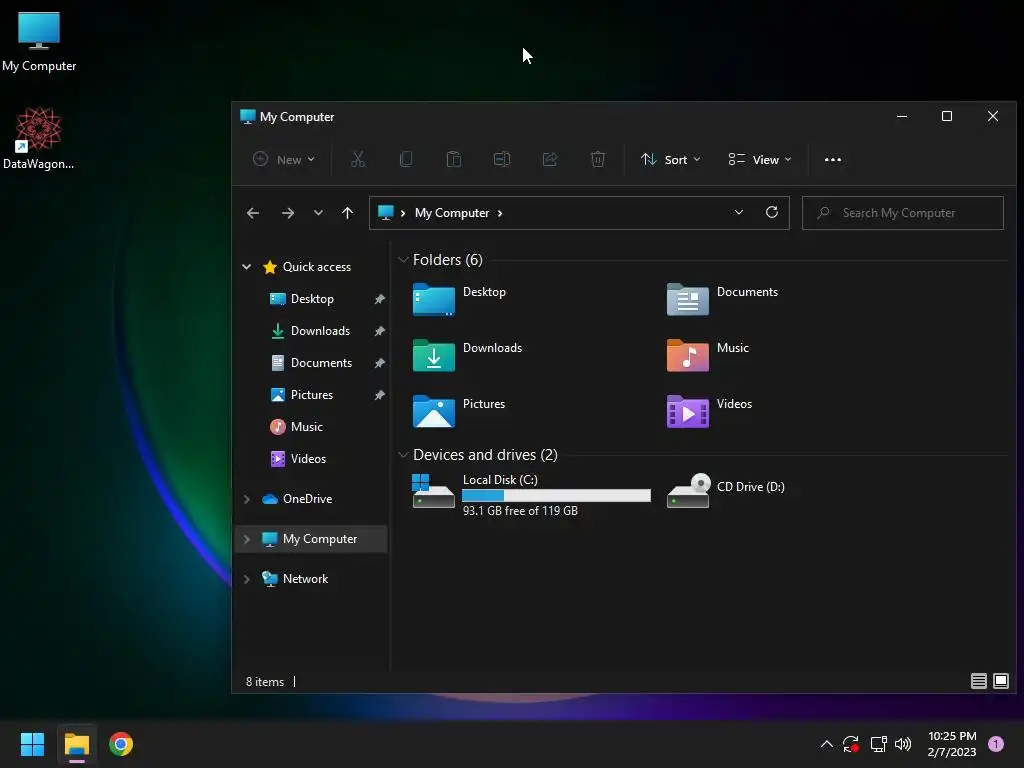Open recent locations dropdown beside forward arrow

pyautogui.click(x=318, y=213)
